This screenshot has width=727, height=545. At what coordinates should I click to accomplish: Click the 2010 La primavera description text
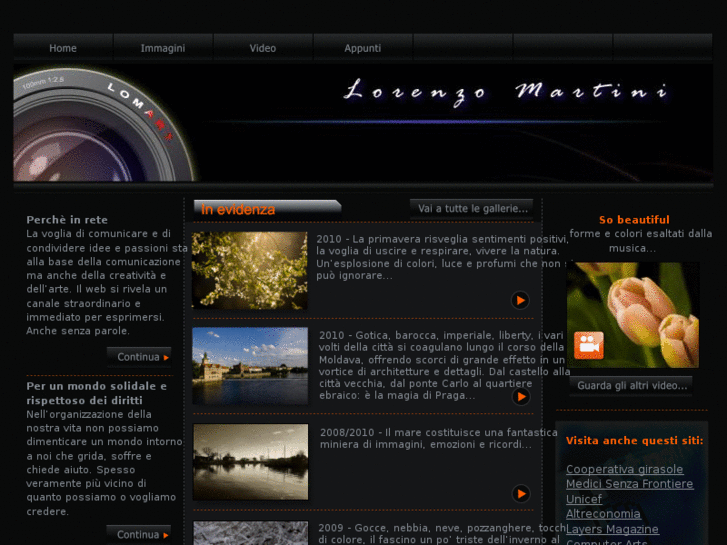pyautogui.click(x=442, y=257)
